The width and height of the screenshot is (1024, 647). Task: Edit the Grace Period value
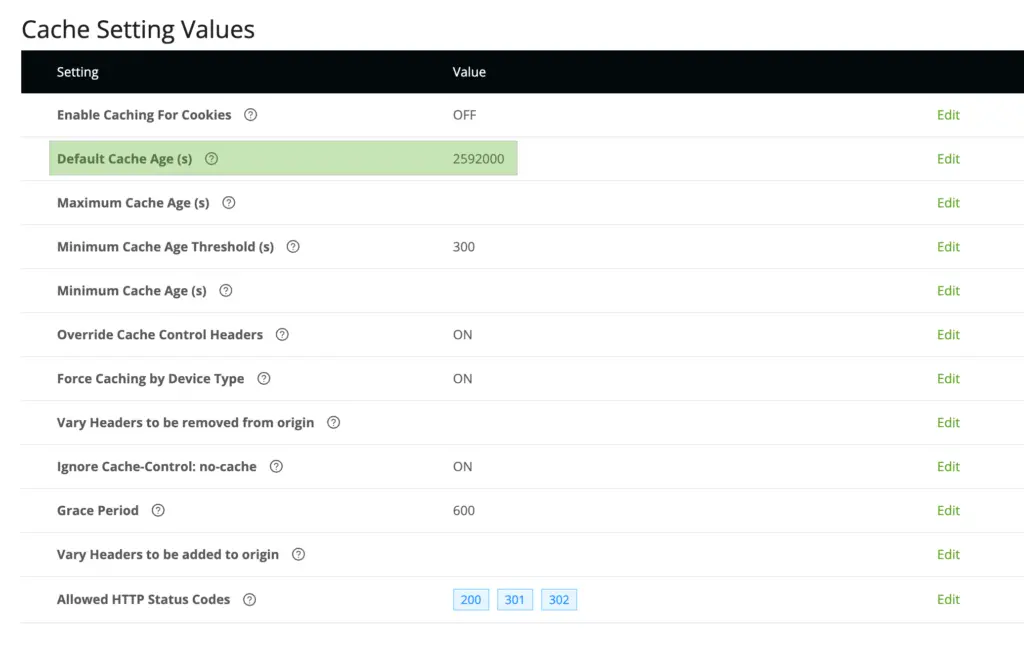948,511
